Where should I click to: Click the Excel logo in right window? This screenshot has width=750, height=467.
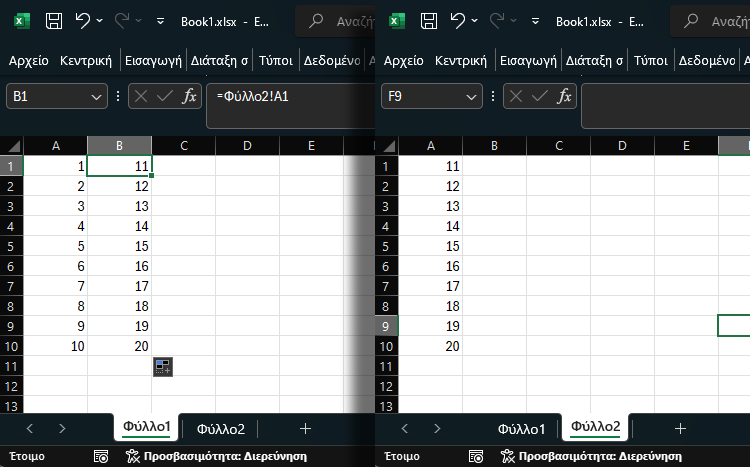point(397,21)
